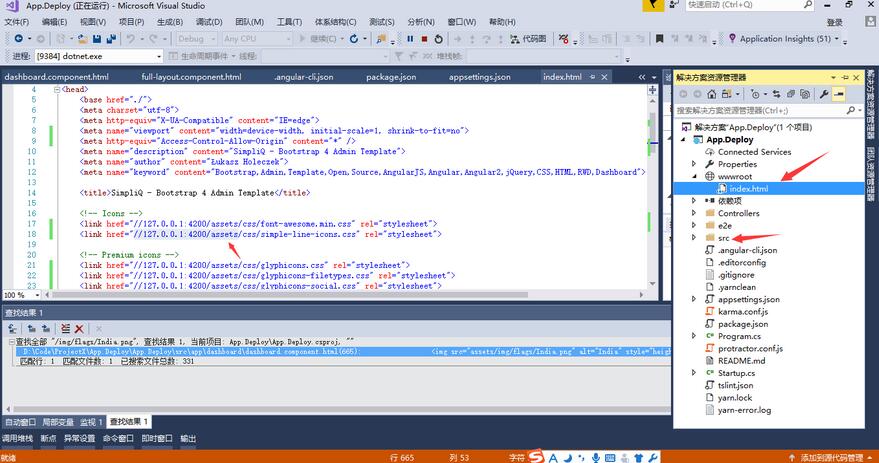This screenshot has height=463, width=879.
Task: Pause debugging with the Break All icon
Action: 410,39
